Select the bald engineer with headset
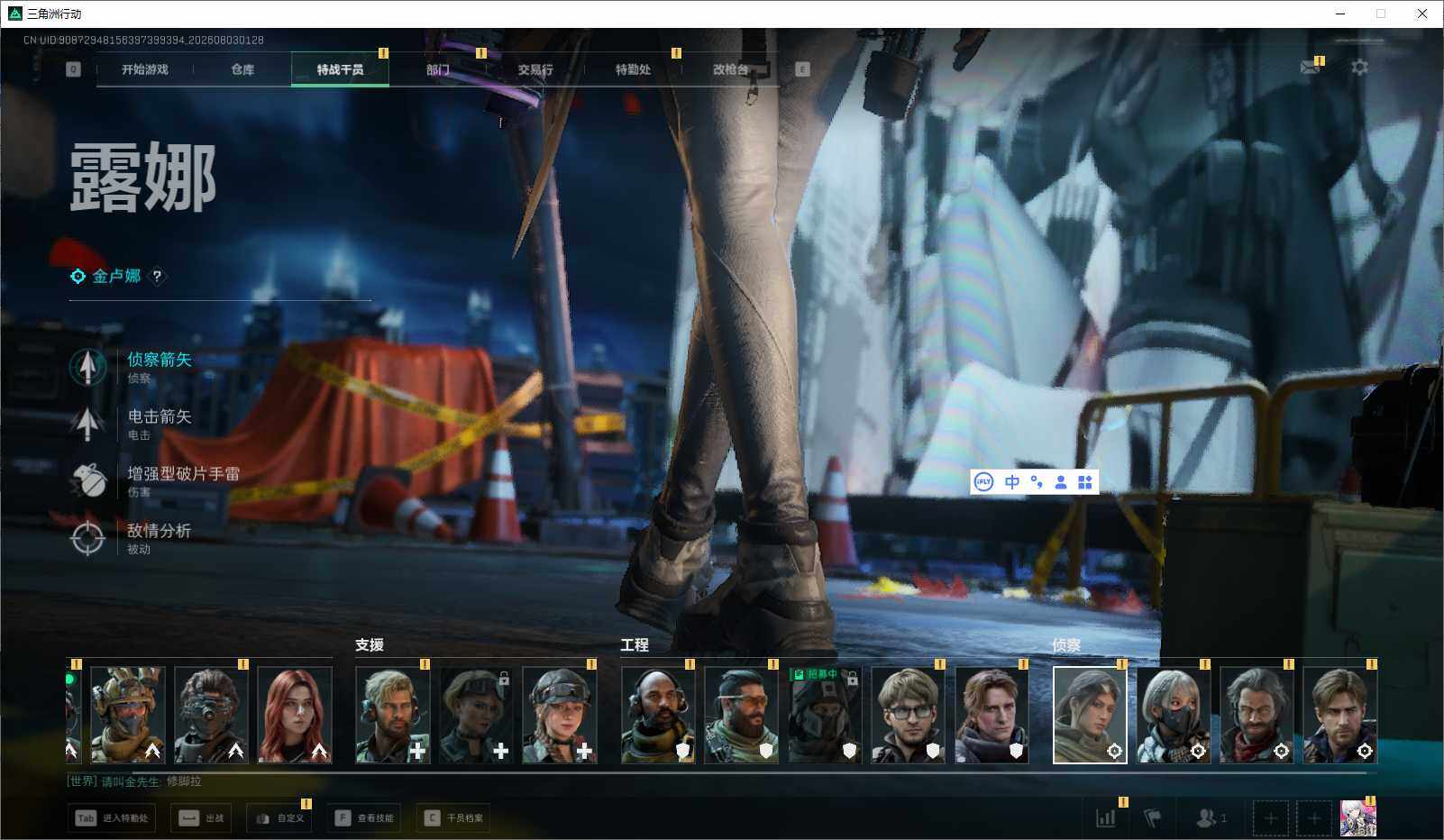 point(658,715)
